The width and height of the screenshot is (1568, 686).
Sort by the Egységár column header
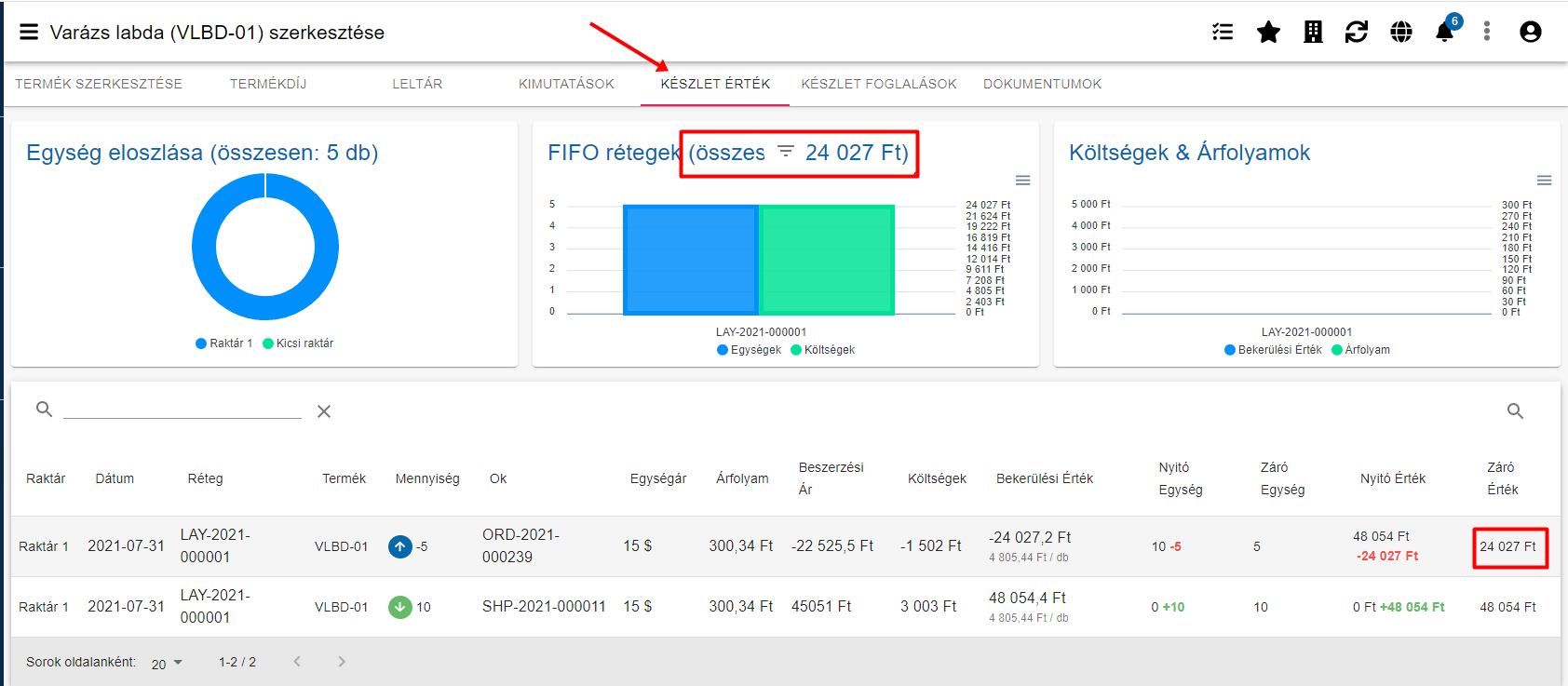658,478
